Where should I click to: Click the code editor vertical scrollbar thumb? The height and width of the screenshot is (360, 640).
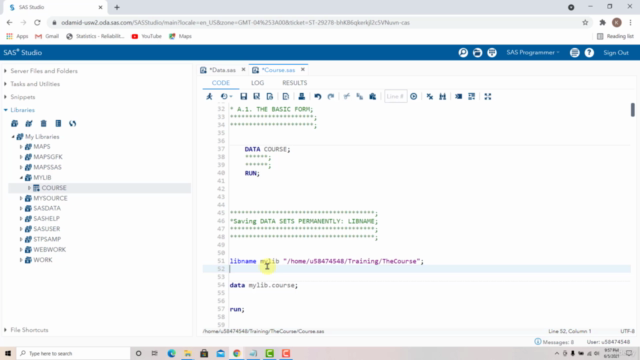633,110
